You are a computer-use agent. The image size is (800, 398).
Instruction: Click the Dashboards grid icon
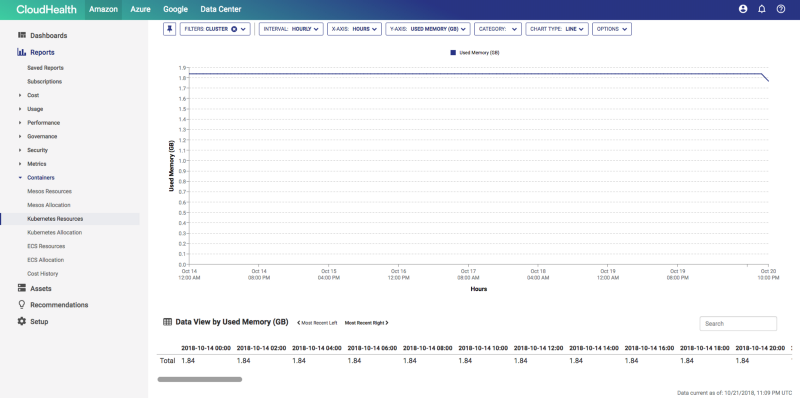click(x=21, y=35)
